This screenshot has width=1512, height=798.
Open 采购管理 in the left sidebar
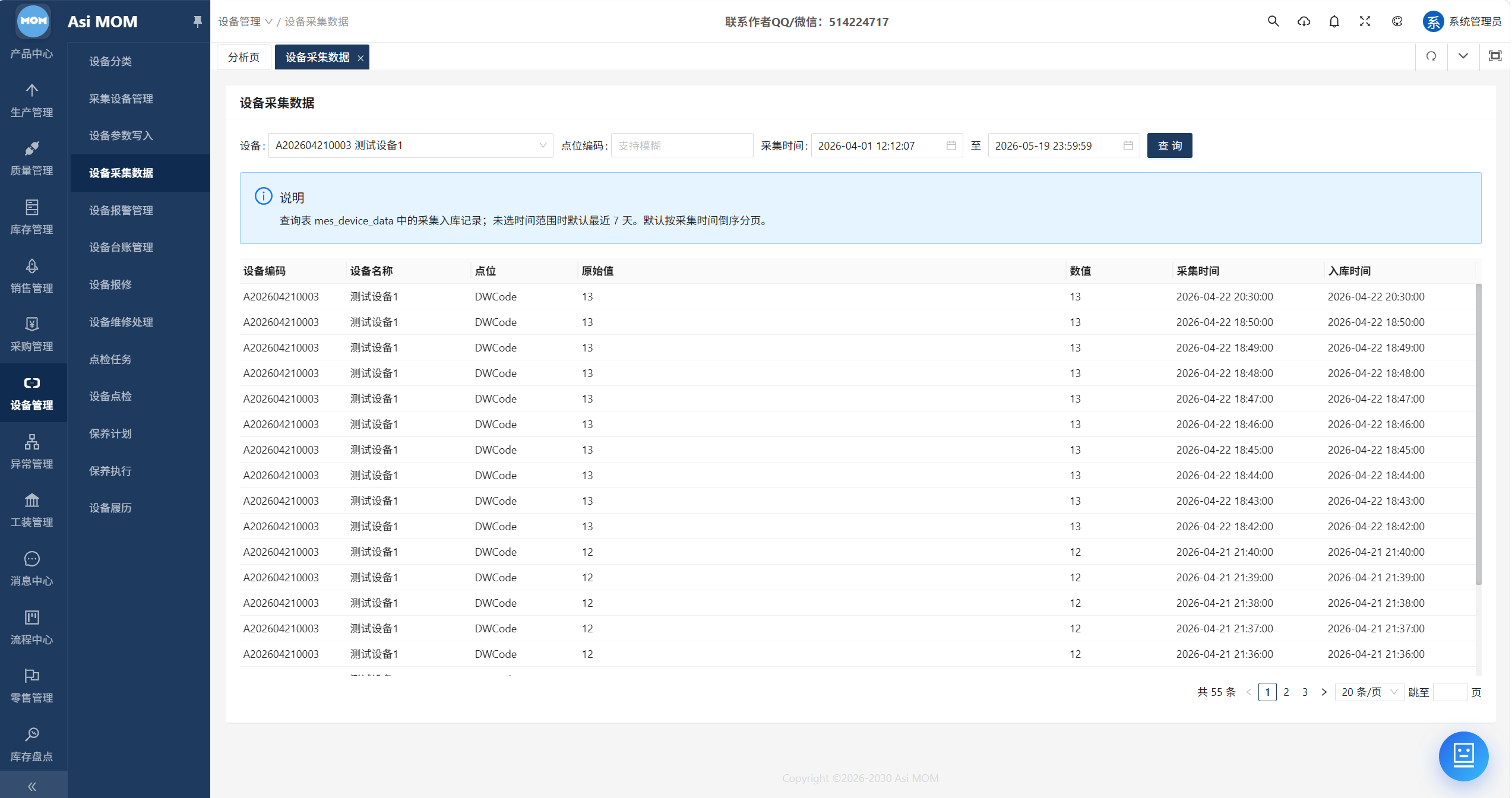tap(33, 334)
